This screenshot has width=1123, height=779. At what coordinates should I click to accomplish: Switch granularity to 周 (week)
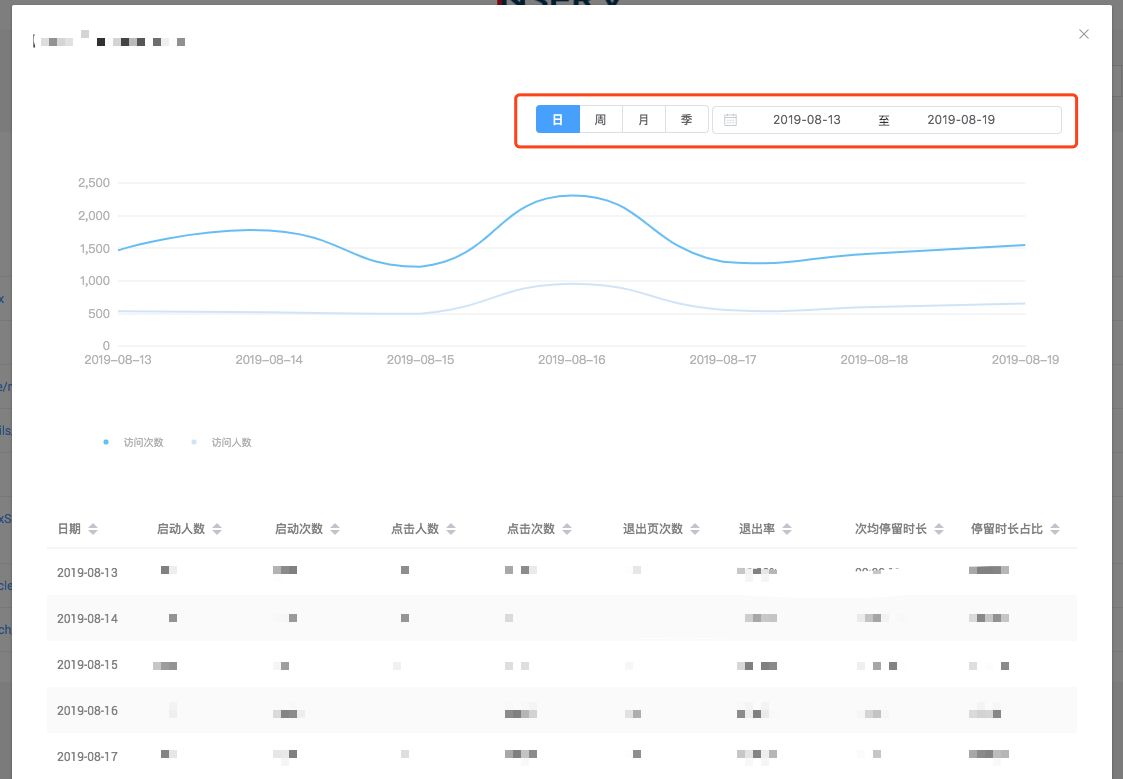pyautogui.click(x=601, y=120)
